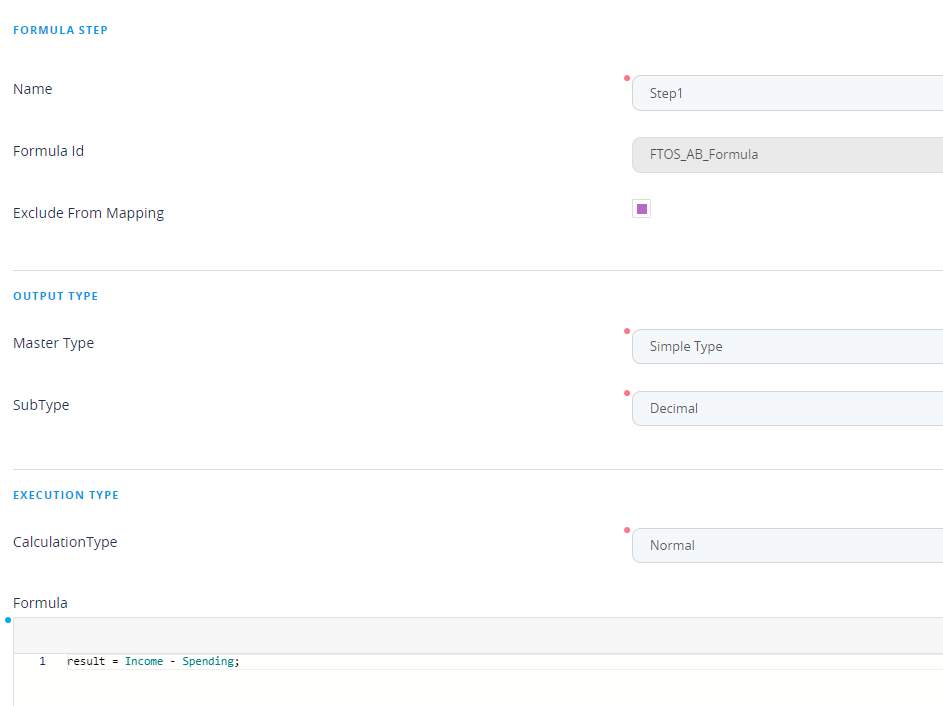The height and width of the screenshot is (706, 943).
Task: Click the FORMULA STEP section header
Action: click(x=60, y=30)
